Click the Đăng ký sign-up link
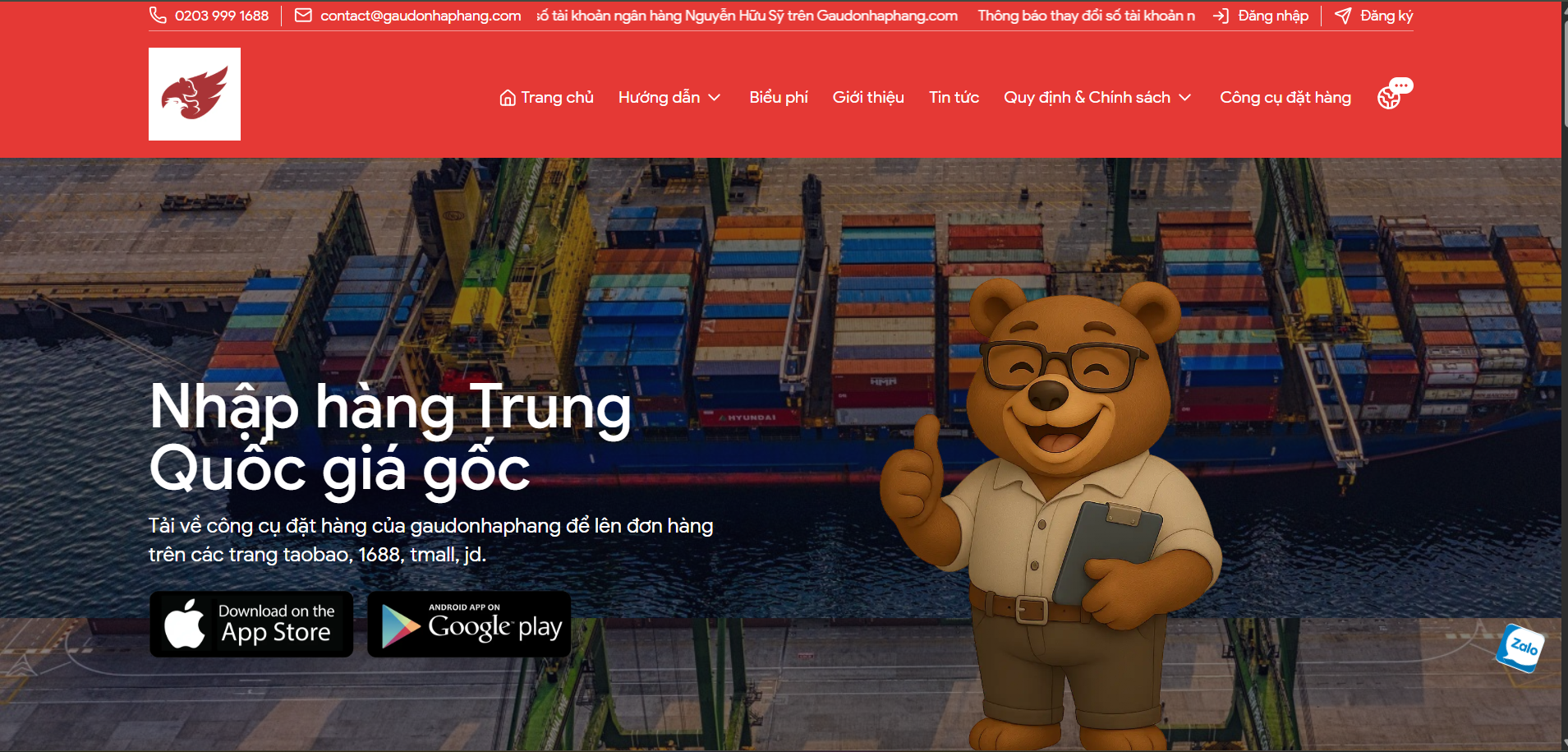This screenshot has width=1568, height=752. [x=1386, y=16]
